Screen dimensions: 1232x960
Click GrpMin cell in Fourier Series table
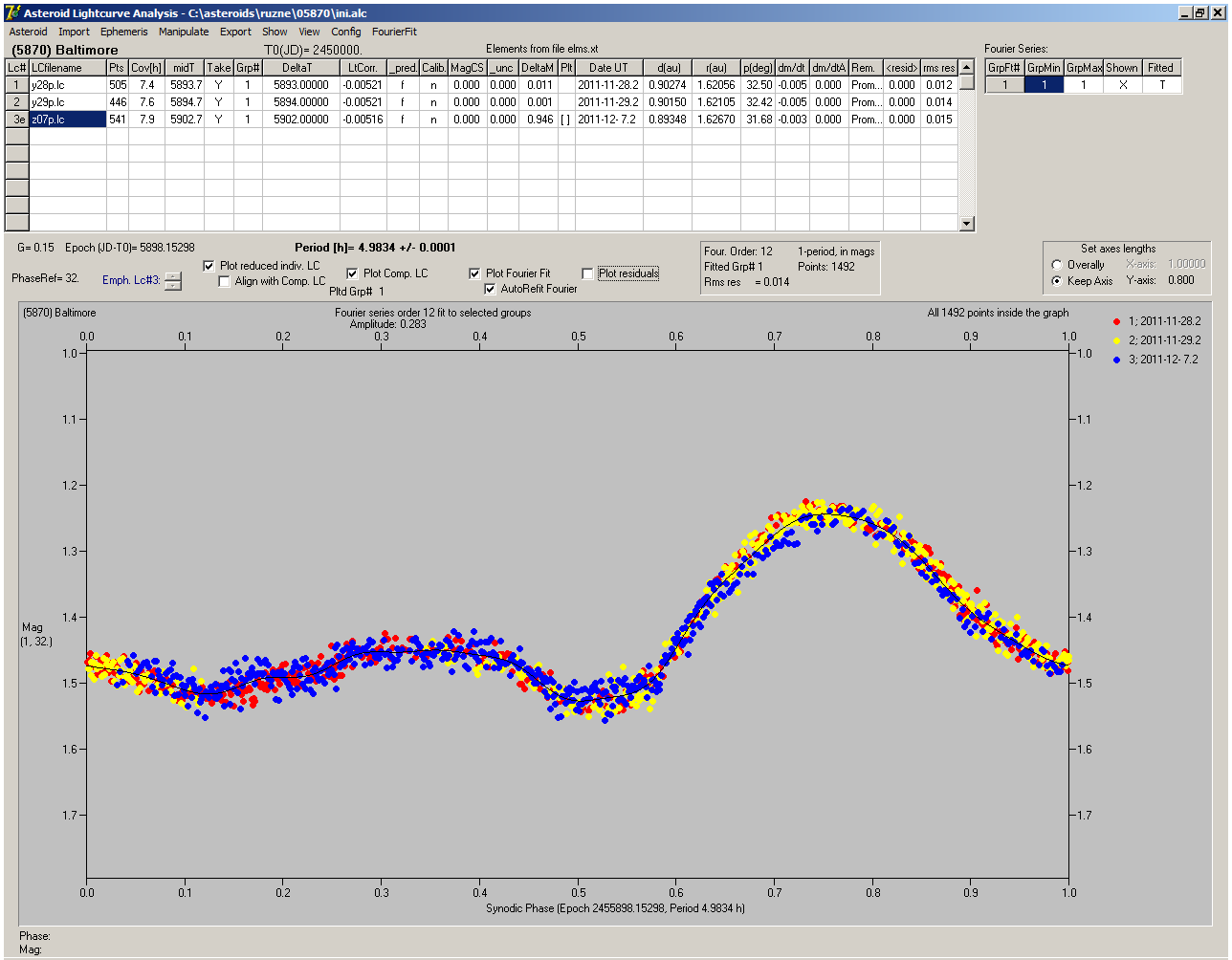tap(1044, 85)
